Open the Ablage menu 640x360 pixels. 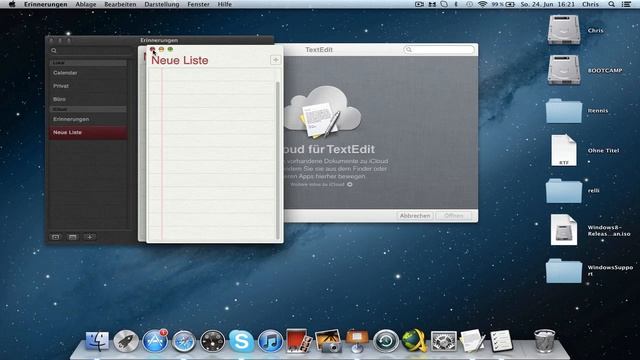[x=85, y=4]
